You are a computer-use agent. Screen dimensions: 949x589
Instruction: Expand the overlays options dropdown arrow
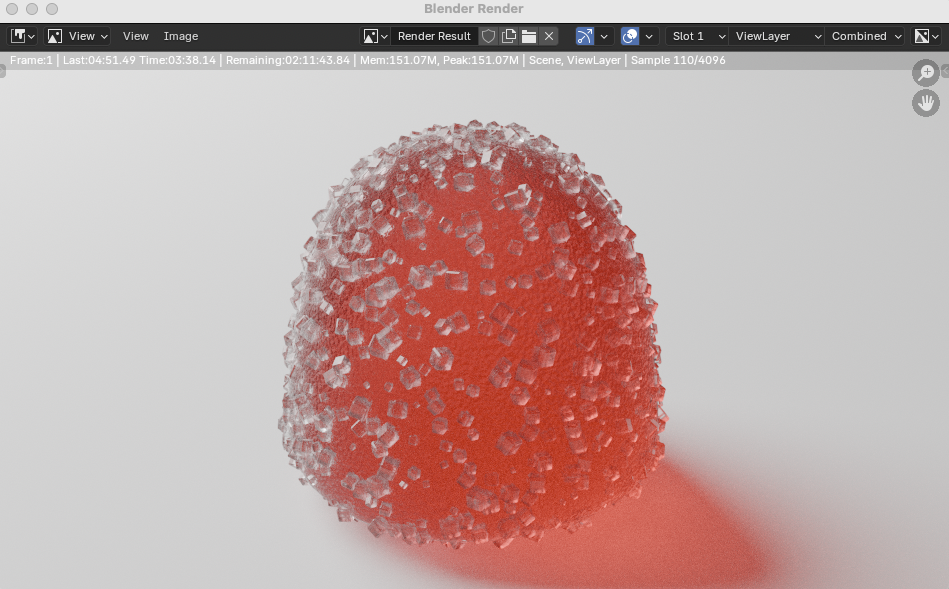pos(649,36)
